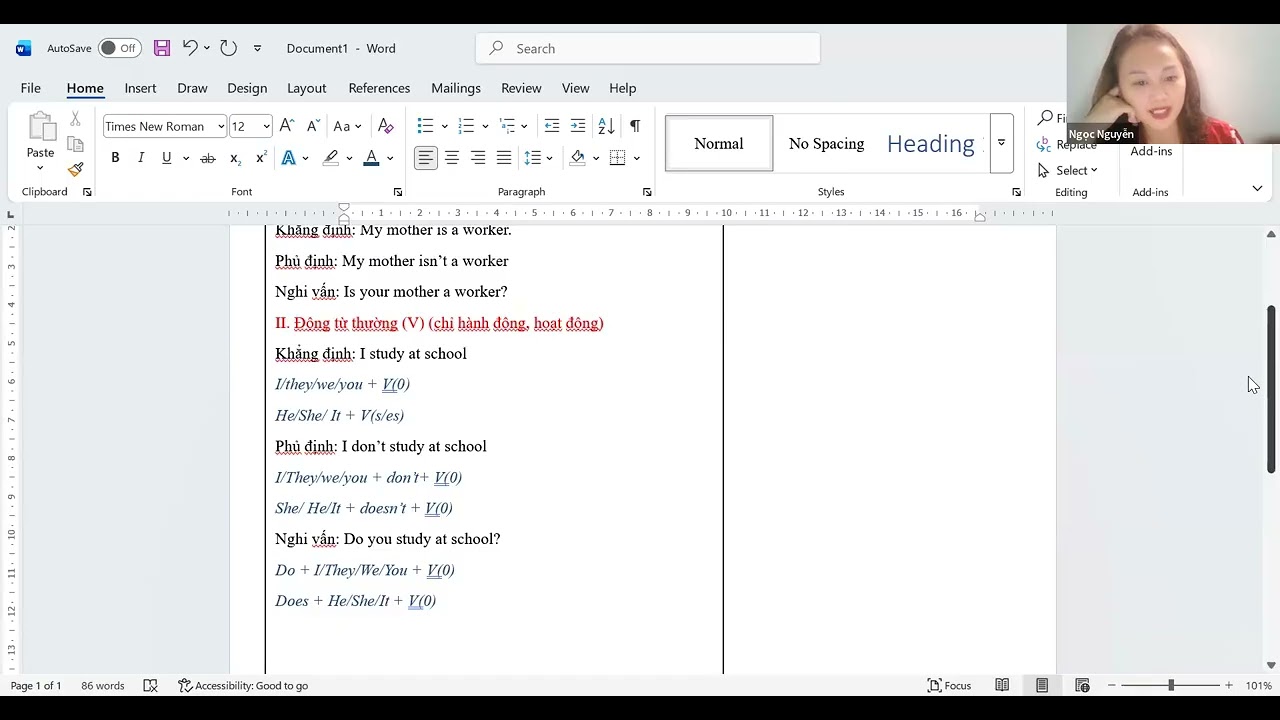The width and height of the screenshot is (1280, 720).
Task: Open the spelling proofing icon in status bar
Action: pos(150,685)
